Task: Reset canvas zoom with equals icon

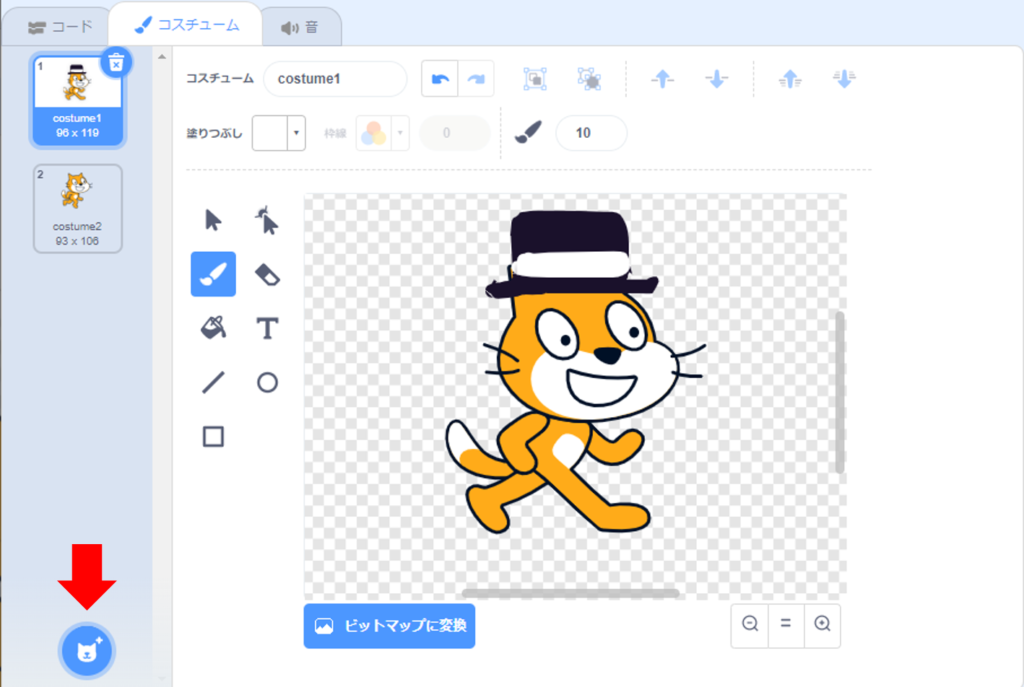Action: coord(786,624)
